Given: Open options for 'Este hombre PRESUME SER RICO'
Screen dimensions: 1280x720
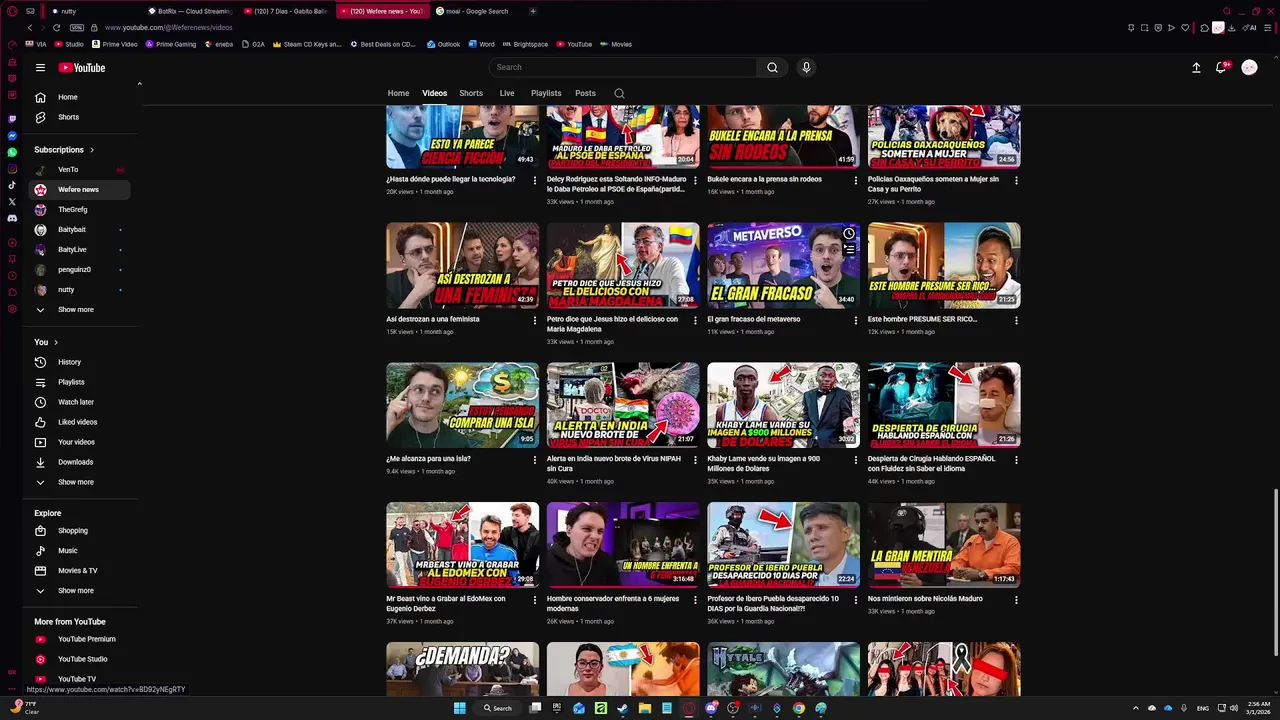Looking at the screenshot, I should (x=1016, y=321).
